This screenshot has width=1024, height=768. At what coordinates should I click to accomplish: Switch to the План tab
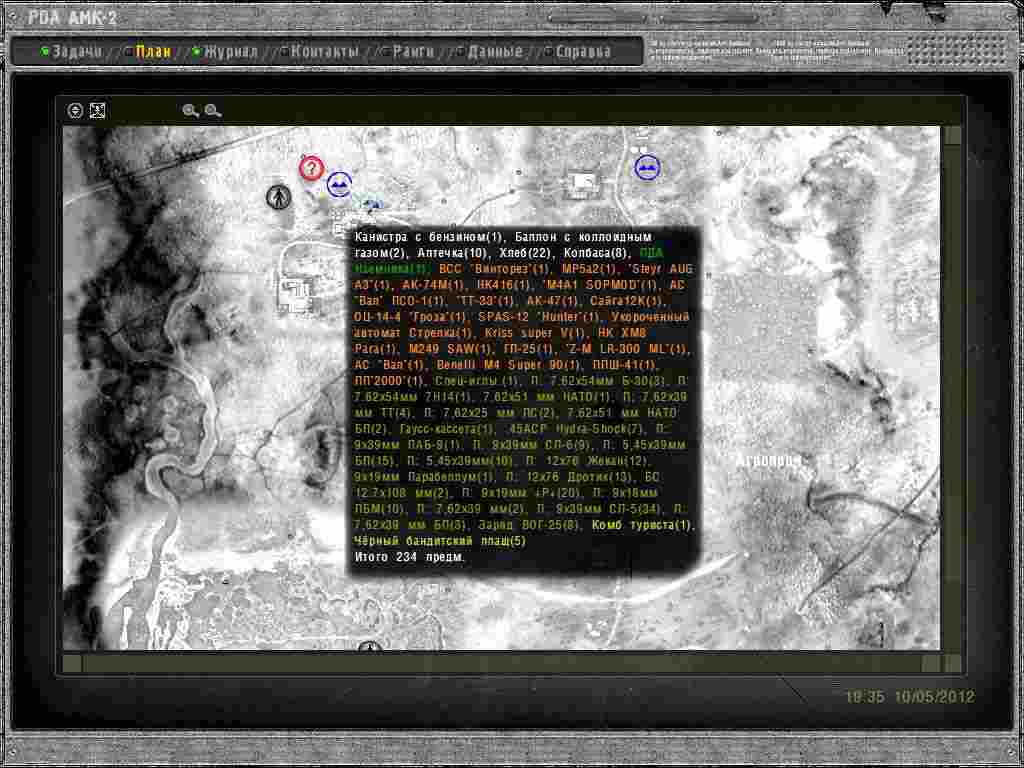click(x=153, y=52)
